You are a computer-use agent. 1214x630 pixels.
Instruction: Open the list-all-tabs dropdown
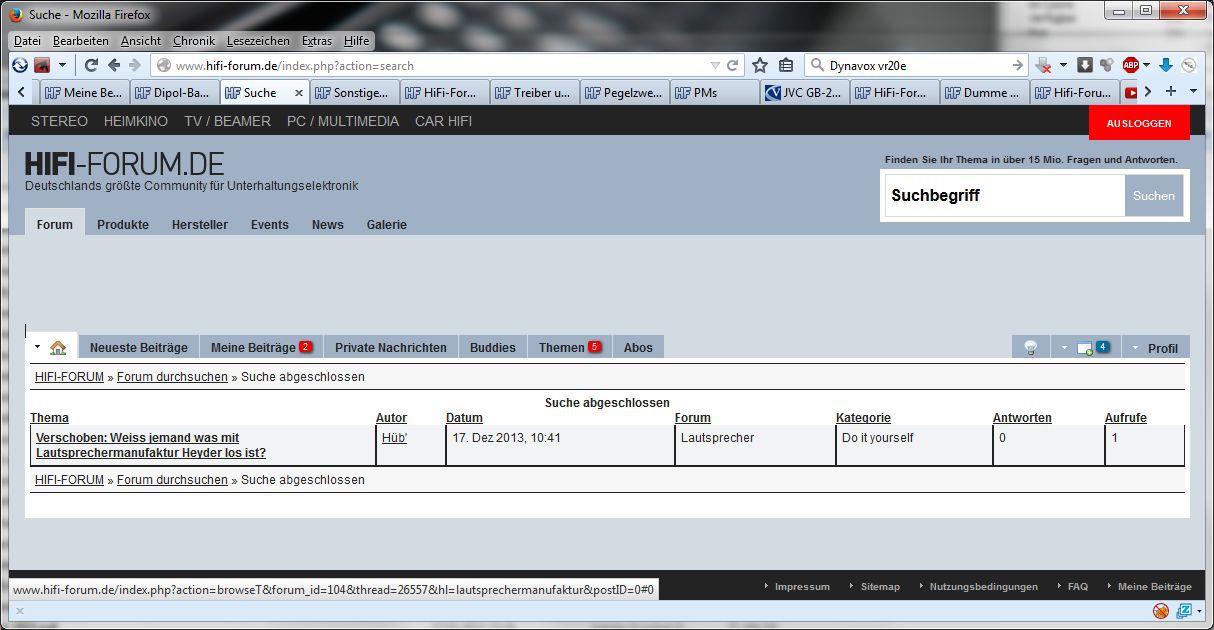pos(1193,92)
